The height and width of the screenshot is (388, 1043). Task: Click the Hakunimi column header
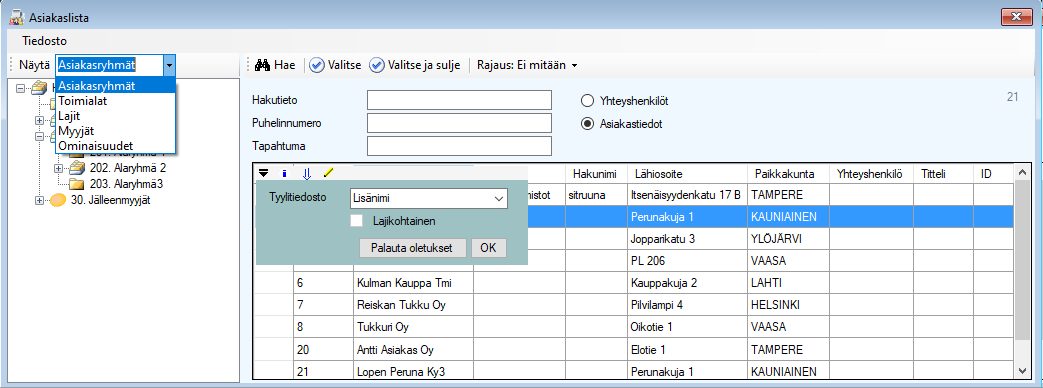[597, 173]
